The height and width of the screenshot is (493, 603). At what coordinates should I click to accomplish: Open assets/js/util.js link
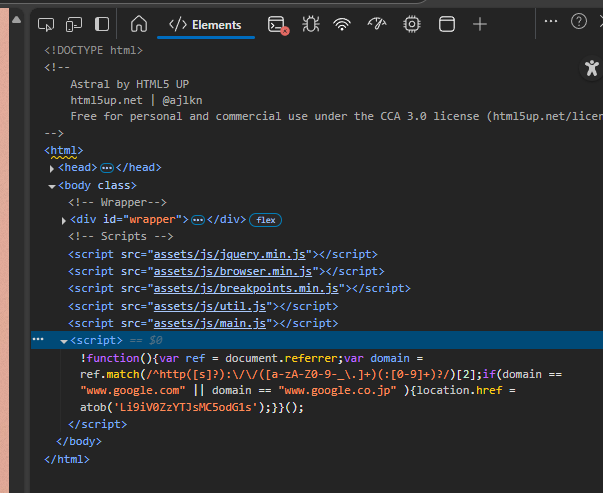210,306
